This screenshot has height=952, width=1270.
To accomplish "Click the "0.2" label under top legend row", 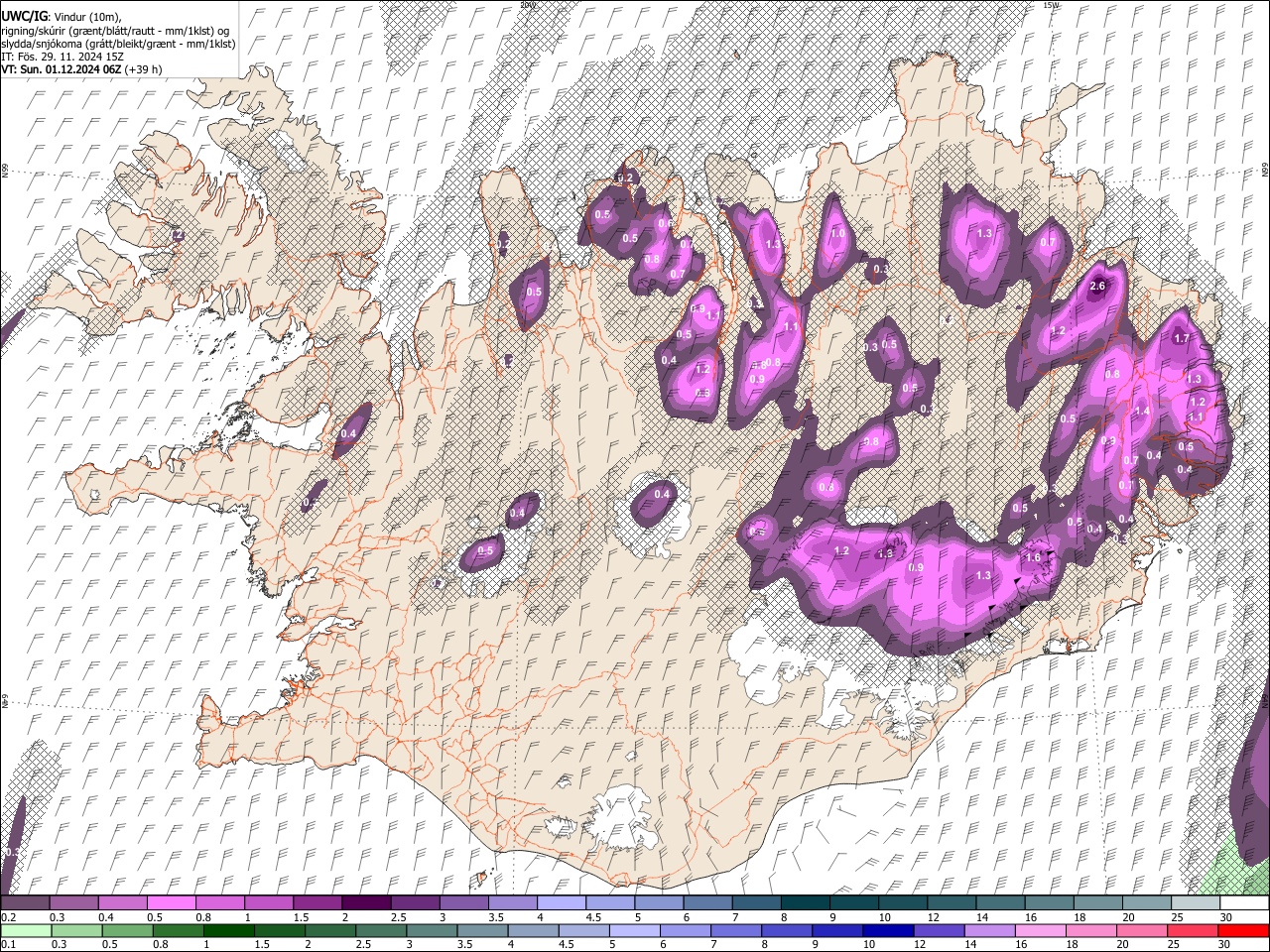I will [8, 917].
